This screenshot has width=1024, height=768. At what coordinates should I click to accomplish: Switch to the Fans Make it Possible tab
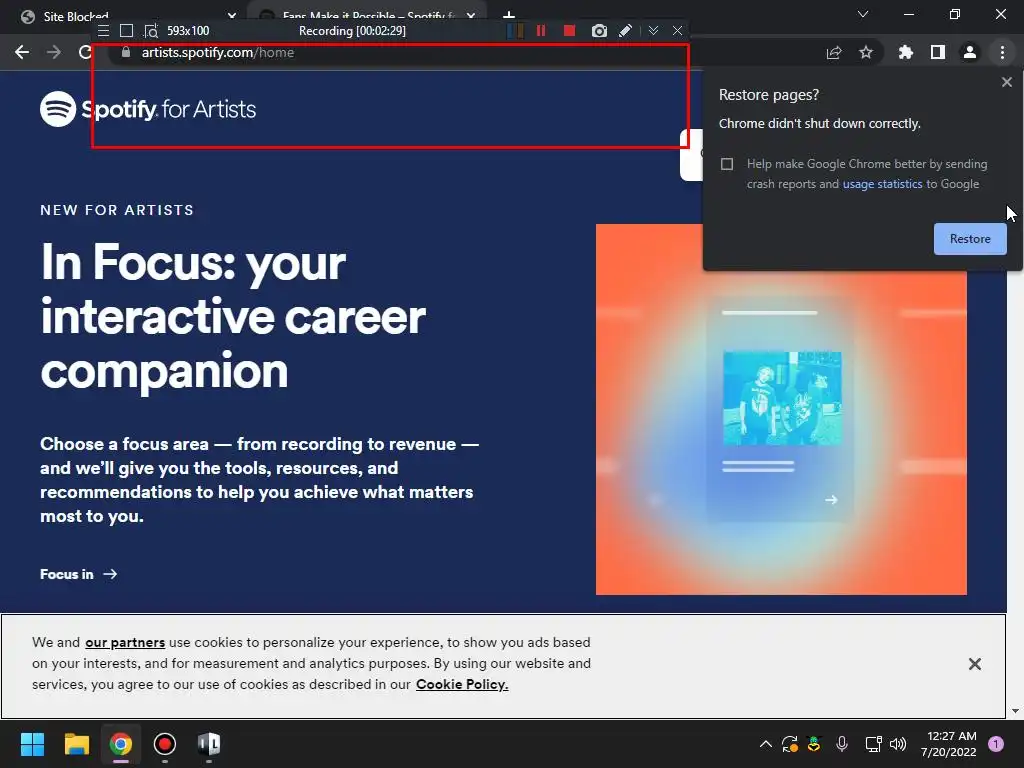(366, 16)
